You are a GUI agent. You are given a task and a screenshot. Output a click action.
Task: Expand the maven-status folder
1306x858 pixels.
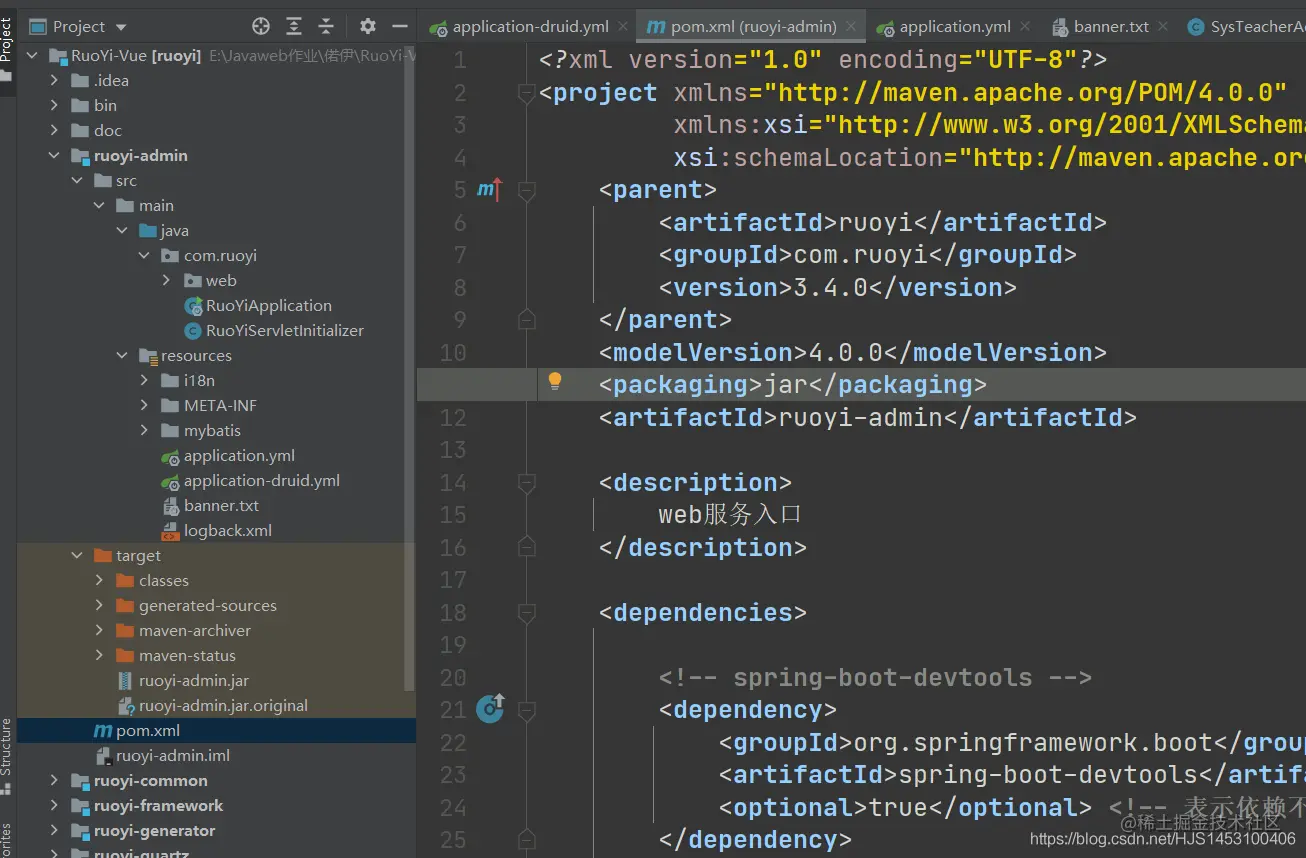click(100, 656)
